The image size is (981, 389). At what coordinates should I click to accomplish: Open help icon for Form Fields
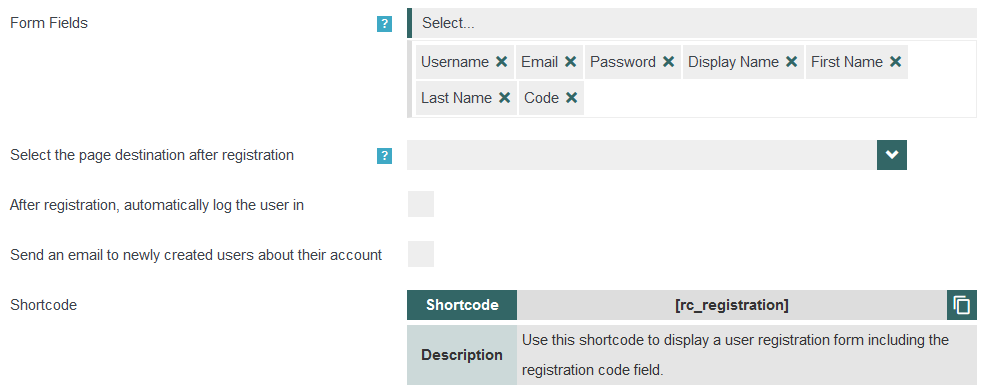[385, 24]
